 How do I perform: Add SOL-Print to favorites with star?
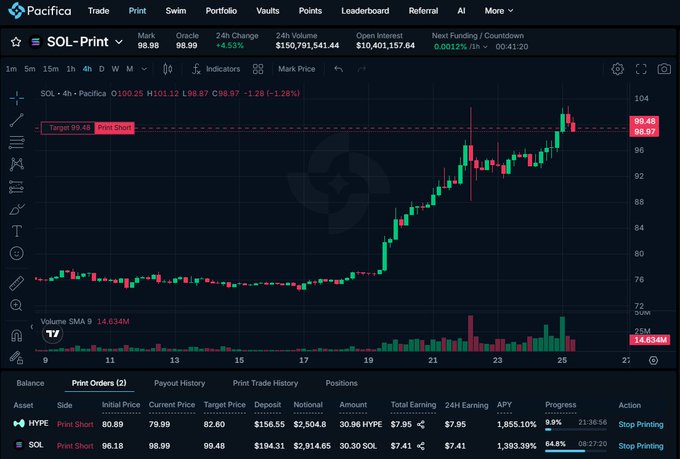coord(16,42)
